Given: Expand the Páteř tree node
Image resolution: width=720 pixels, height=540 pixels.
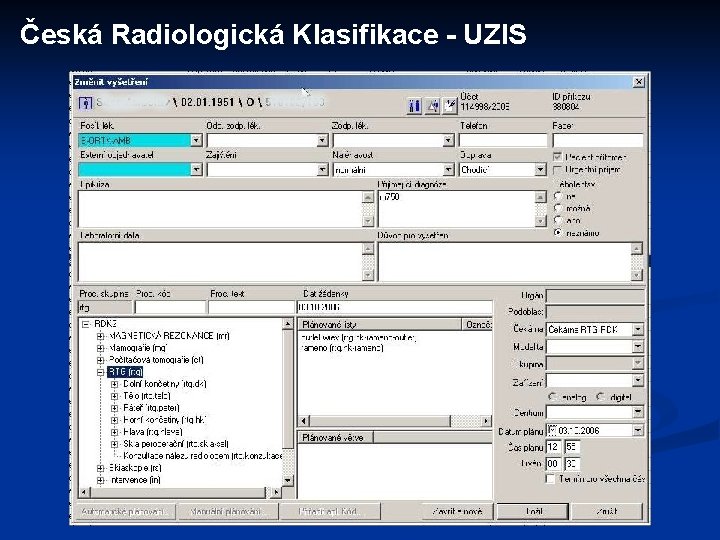Looking at the screenshot, I should [x=114, y=408].
